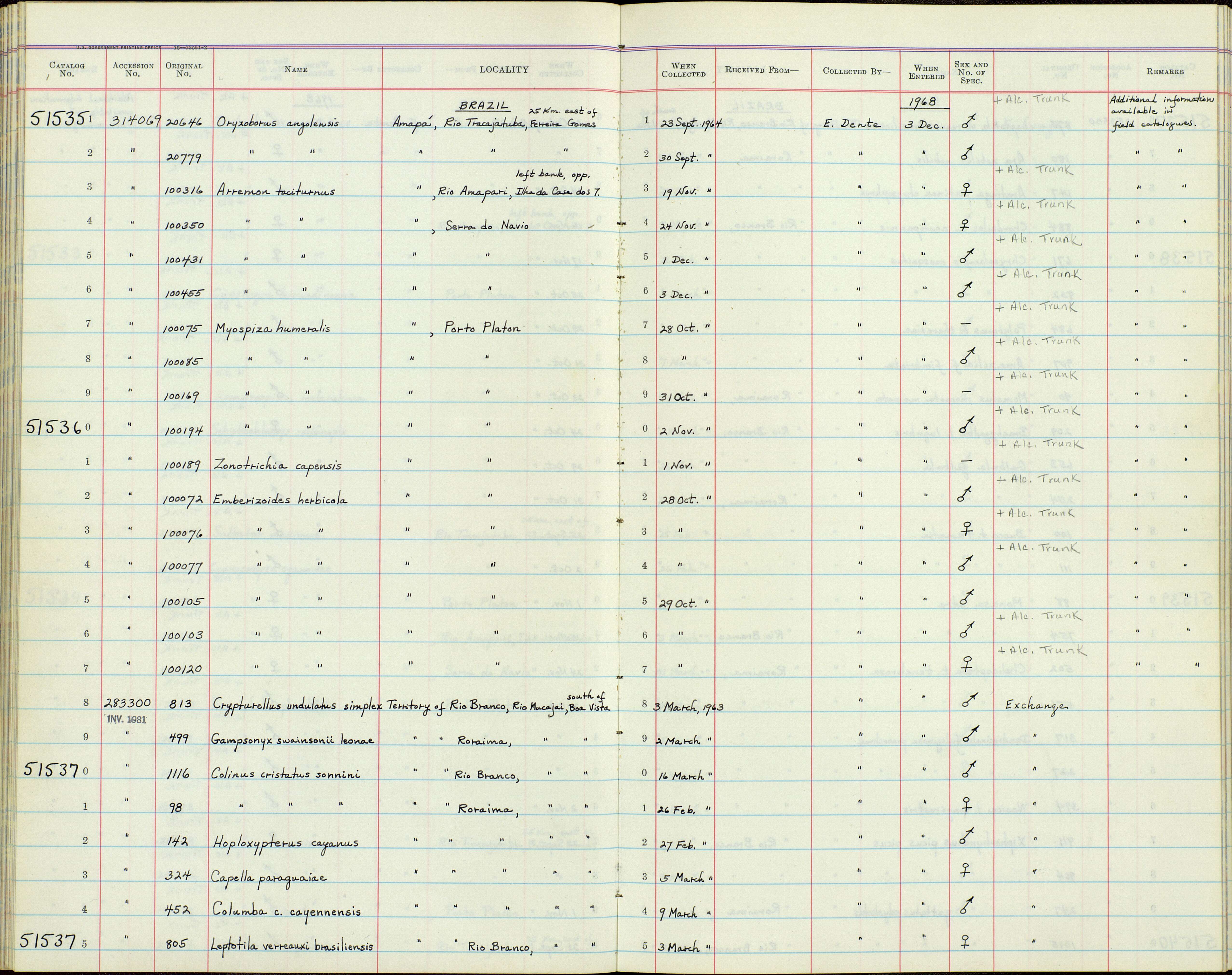Click the 'Locality' column header

click(504, 70)
